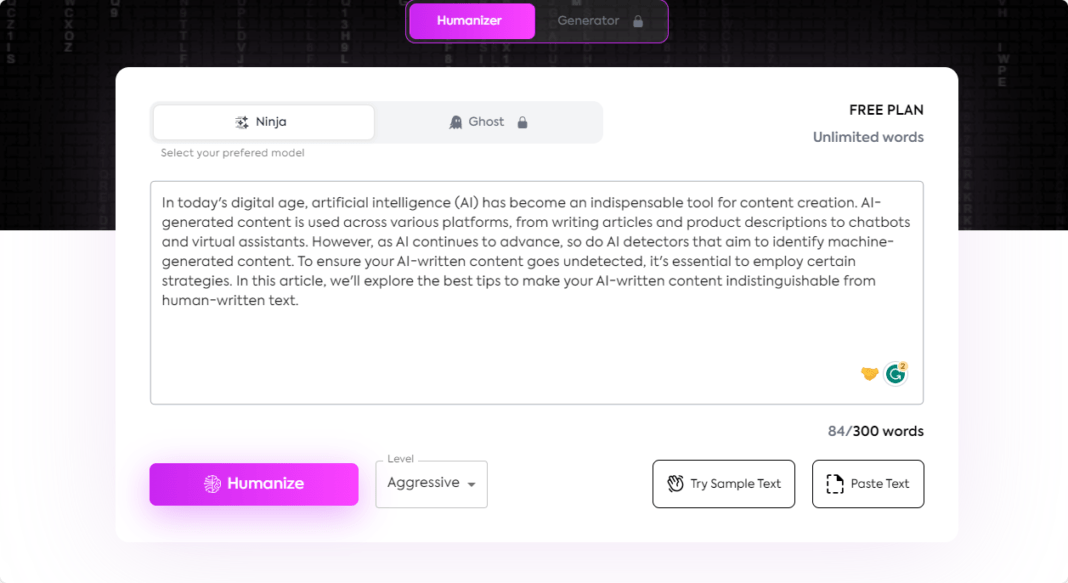
Task: Switch to the Ghost model
Action: 486,121
